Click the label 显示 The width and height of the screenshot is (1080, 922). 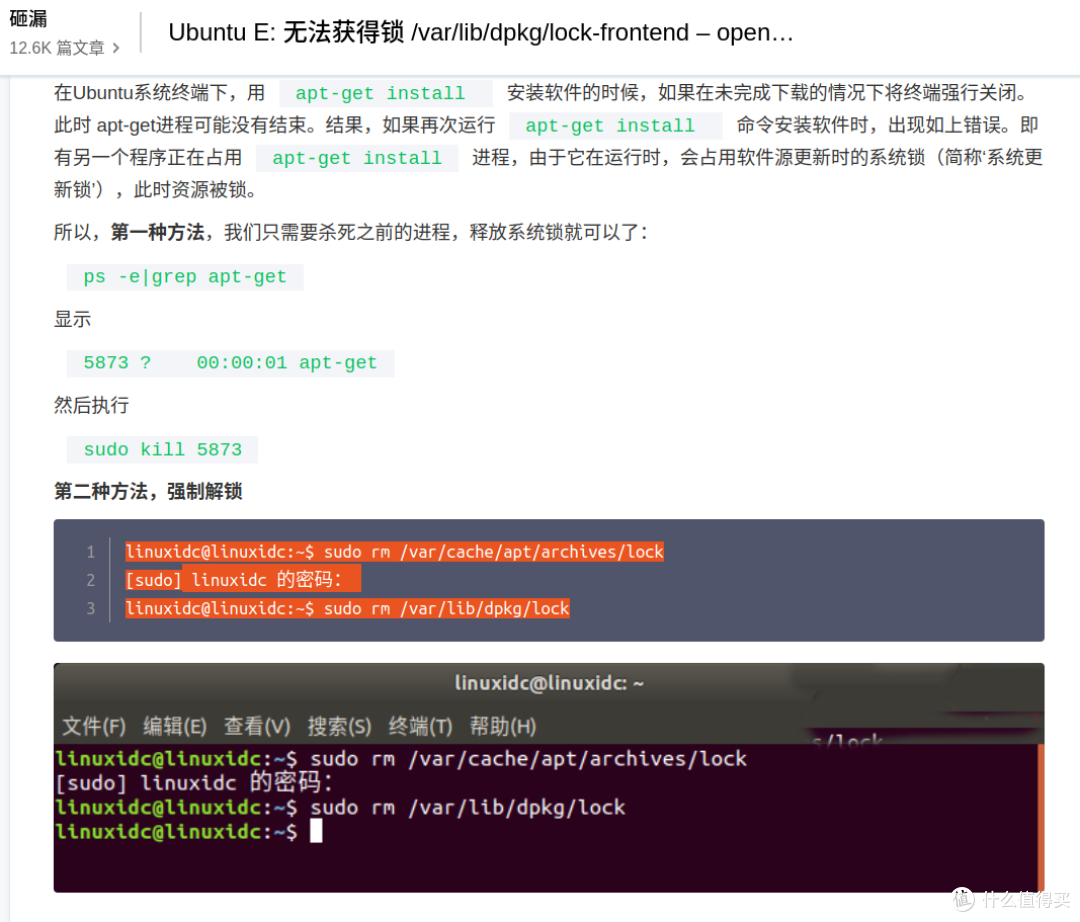pyautogui.click(x=72, y=319)
